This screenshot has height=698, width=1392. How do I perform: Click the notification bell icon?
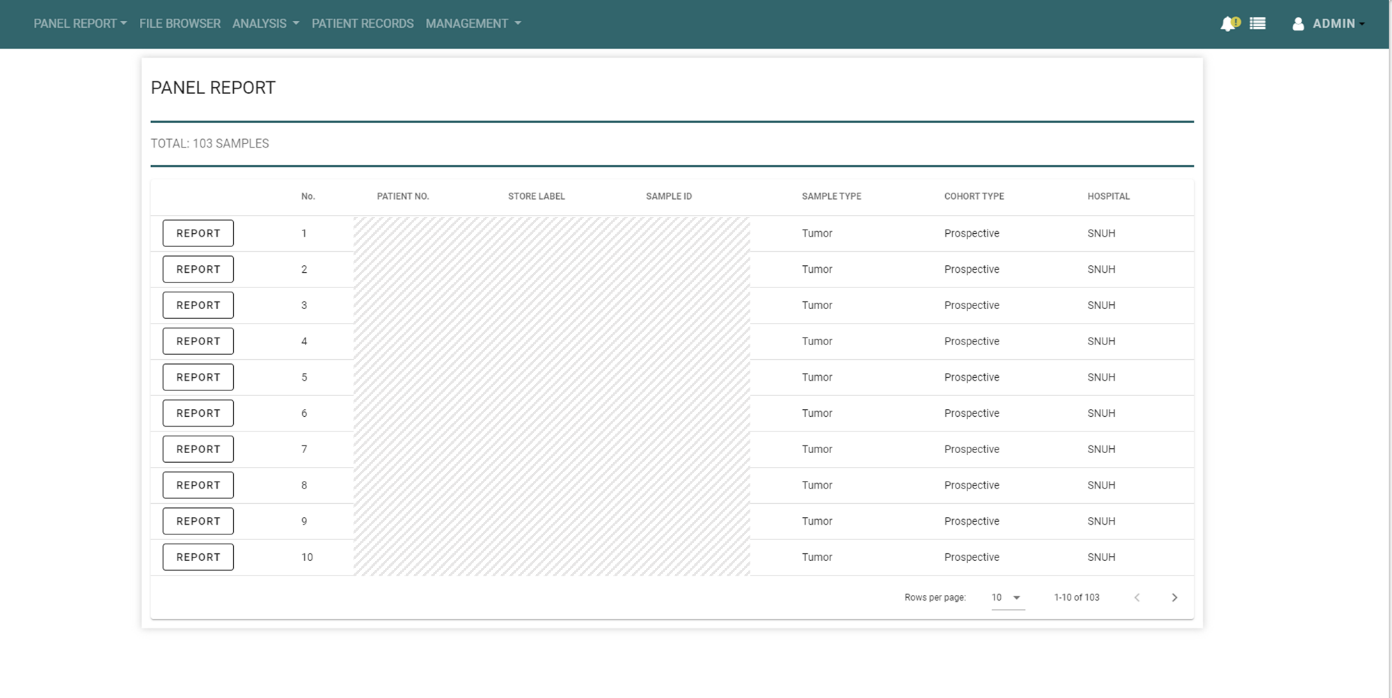(1228, 24)
